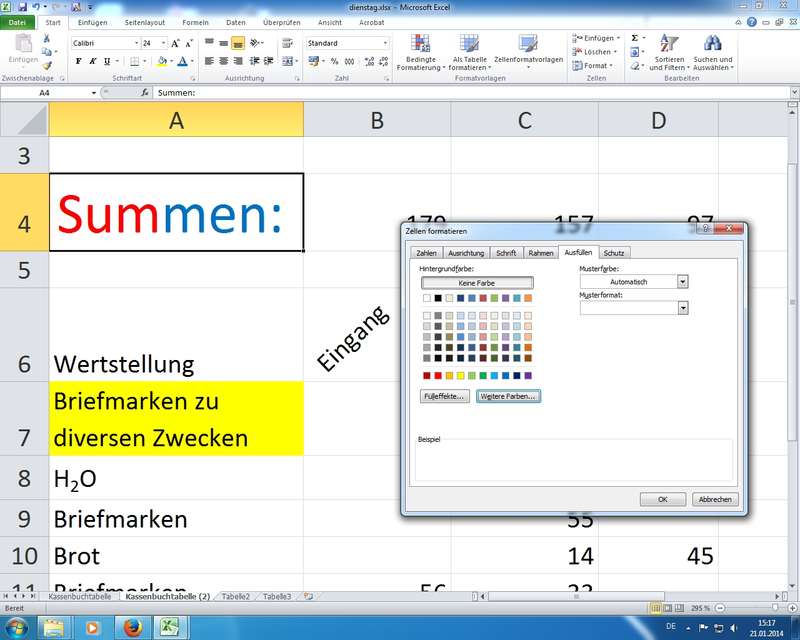Pick the black swatch in the top color row

[x=438, y=298]
